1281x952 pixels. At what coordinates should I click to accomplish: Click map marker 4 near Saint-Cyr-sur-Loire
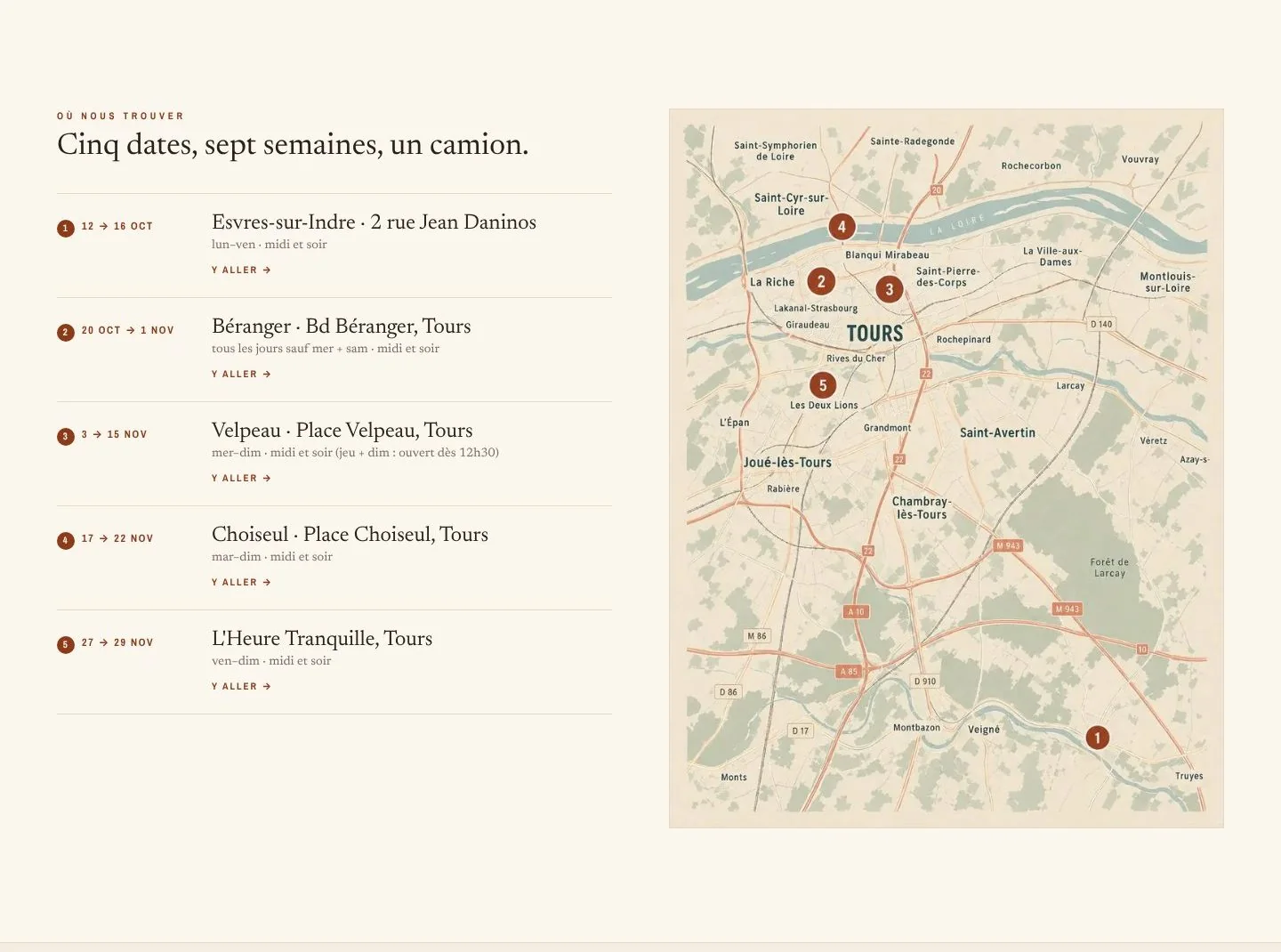842,226
